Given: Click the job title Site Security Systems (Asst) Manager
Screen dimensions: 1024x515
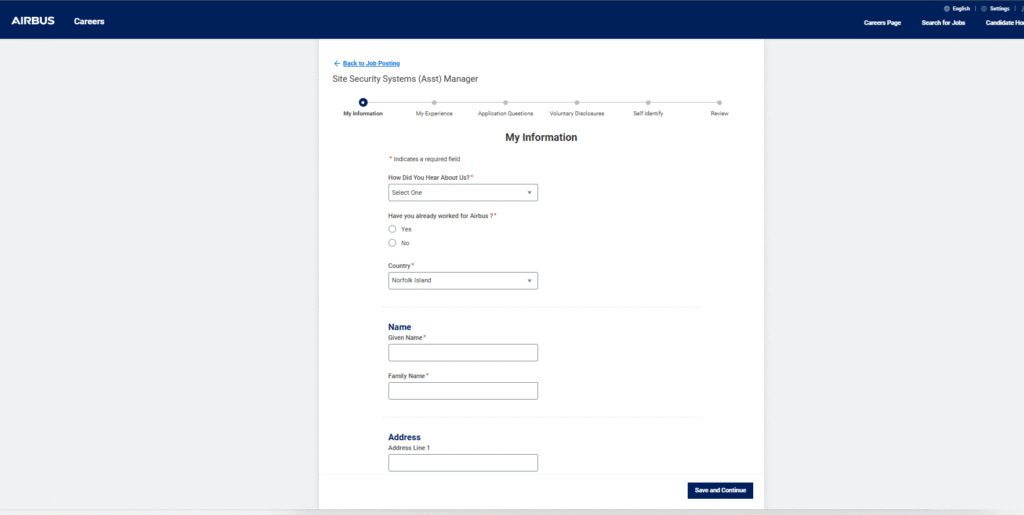Looking at the screenshot, I should 405,79.
